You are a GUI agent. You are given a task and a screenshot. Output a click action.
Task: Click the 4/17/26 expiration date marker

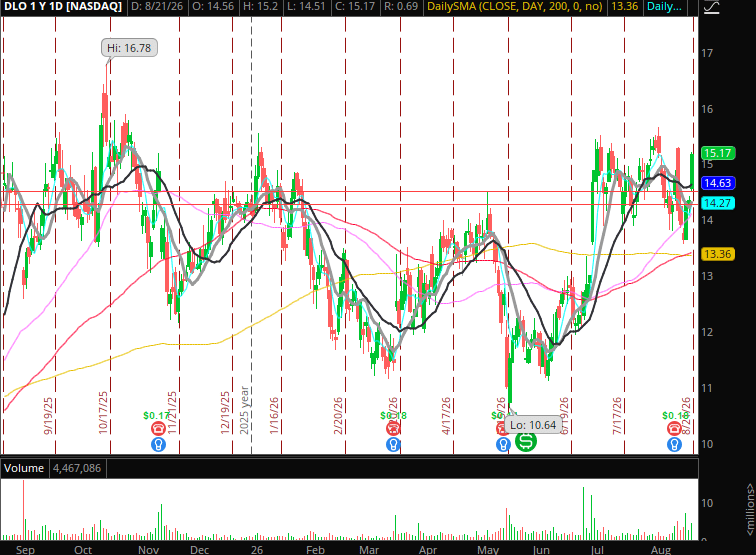[446, 416]
